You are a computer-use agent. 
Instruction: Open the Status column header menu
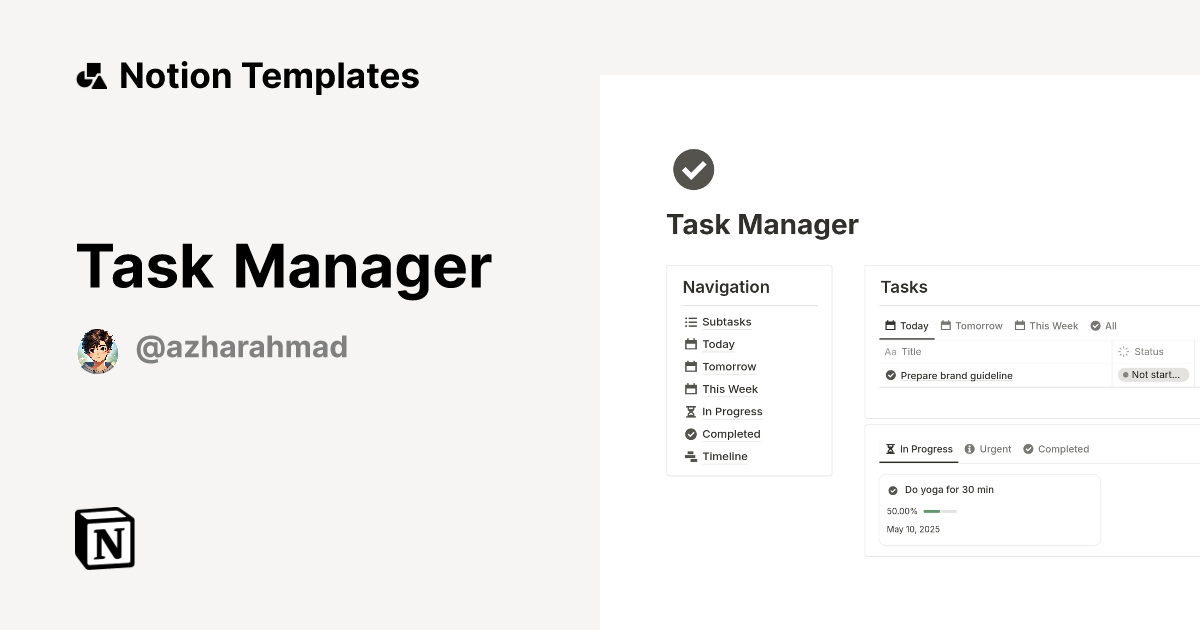coord(1150,352)
